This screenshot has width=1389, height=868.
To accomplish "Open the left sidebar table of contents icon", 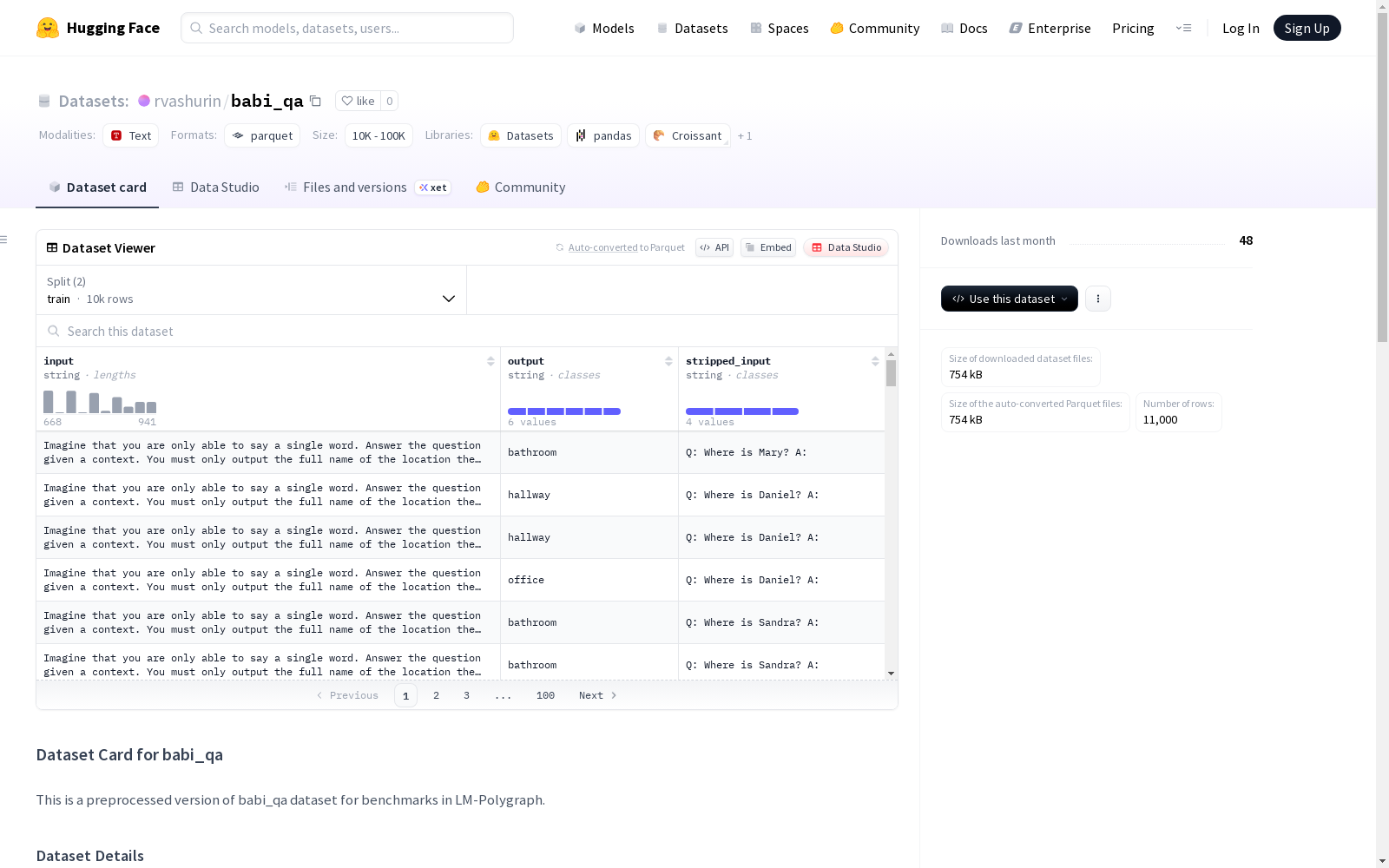I will (x=4, y=240).
